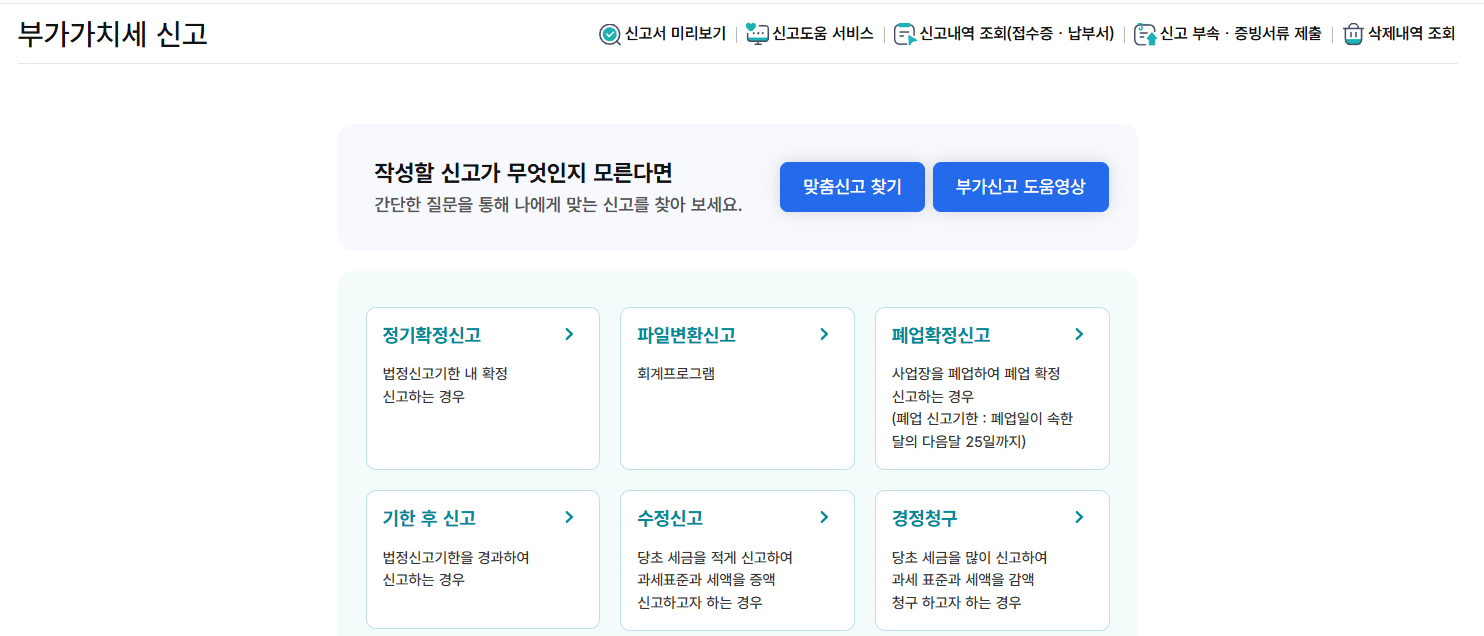Click the 신고도움 서비스 monitor icon
Image resolution: width=1484 pixels, height=636 pixels.
[757, 34]
